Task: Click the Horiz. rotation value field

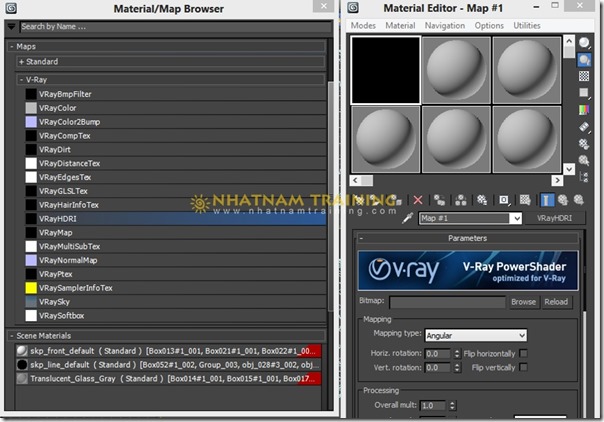Action: pos(439,353)
